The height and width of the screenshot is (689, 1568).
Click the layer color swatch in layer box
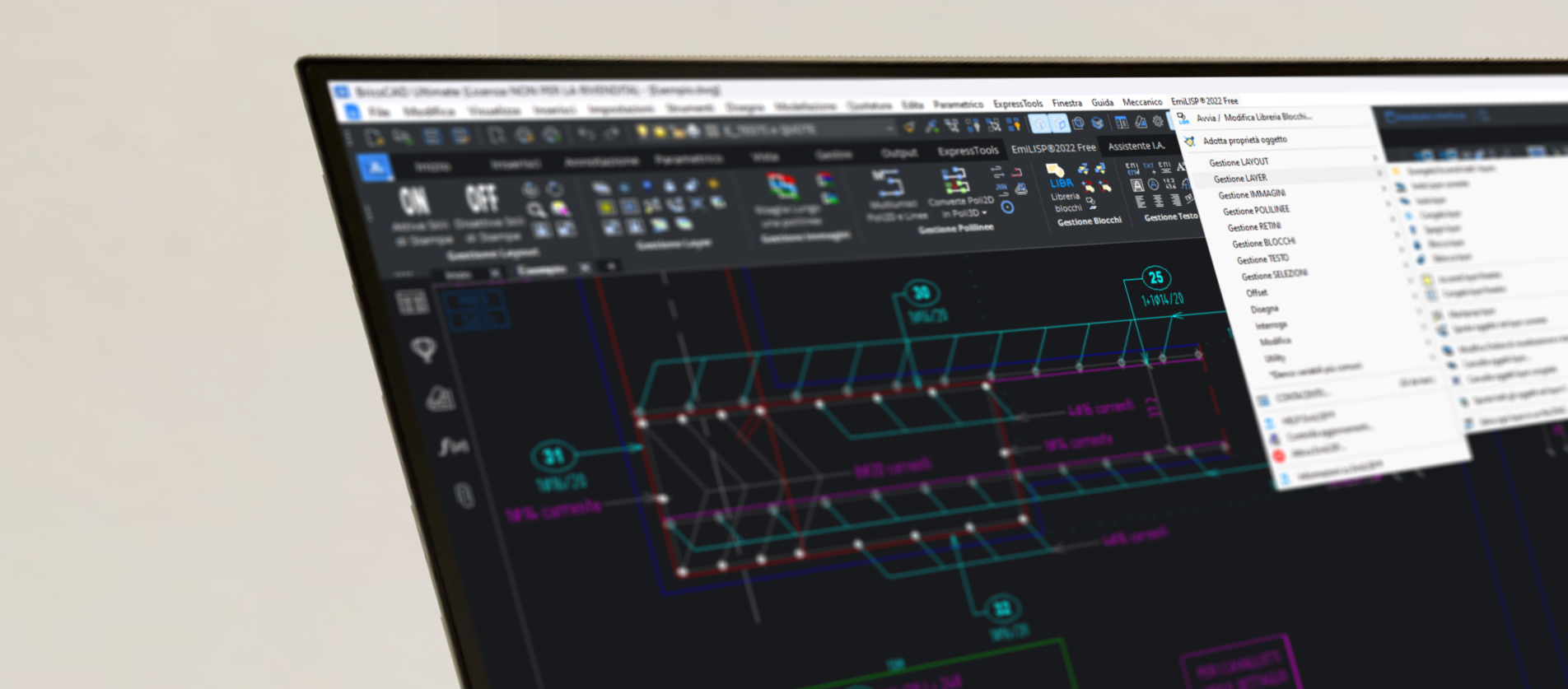point(711,130)
